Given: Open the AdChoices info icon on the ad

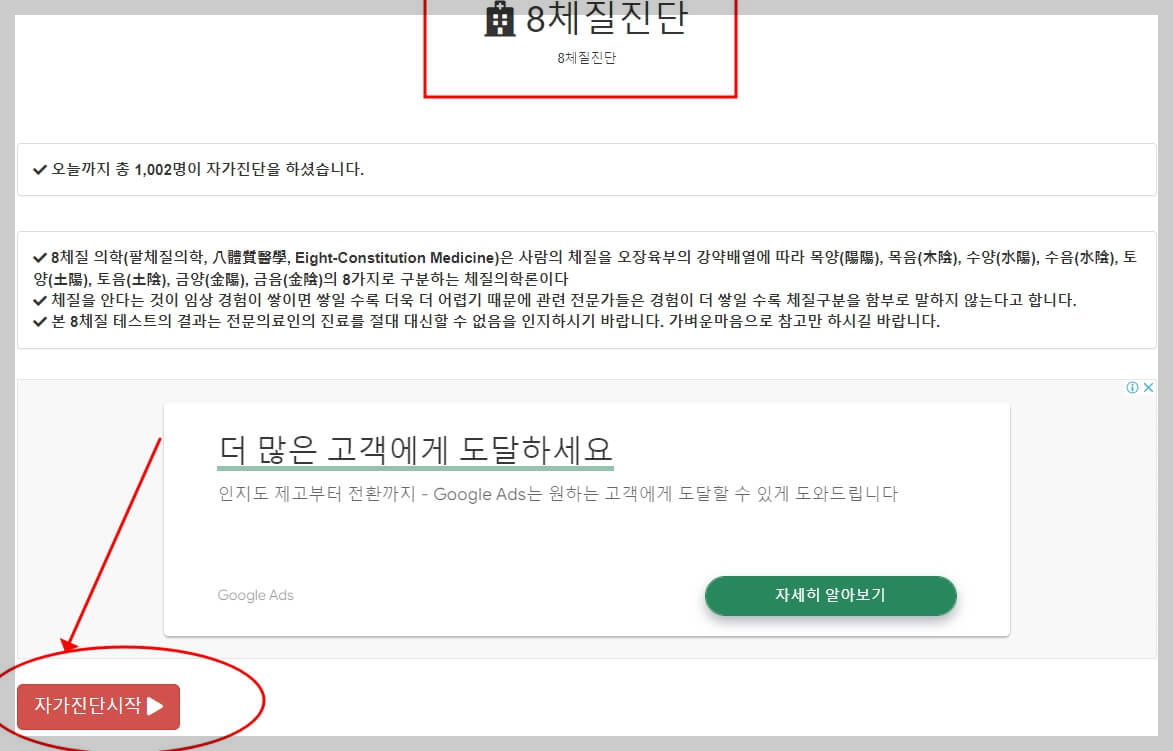Looking at the screenshot, I should coord(1132,387).
